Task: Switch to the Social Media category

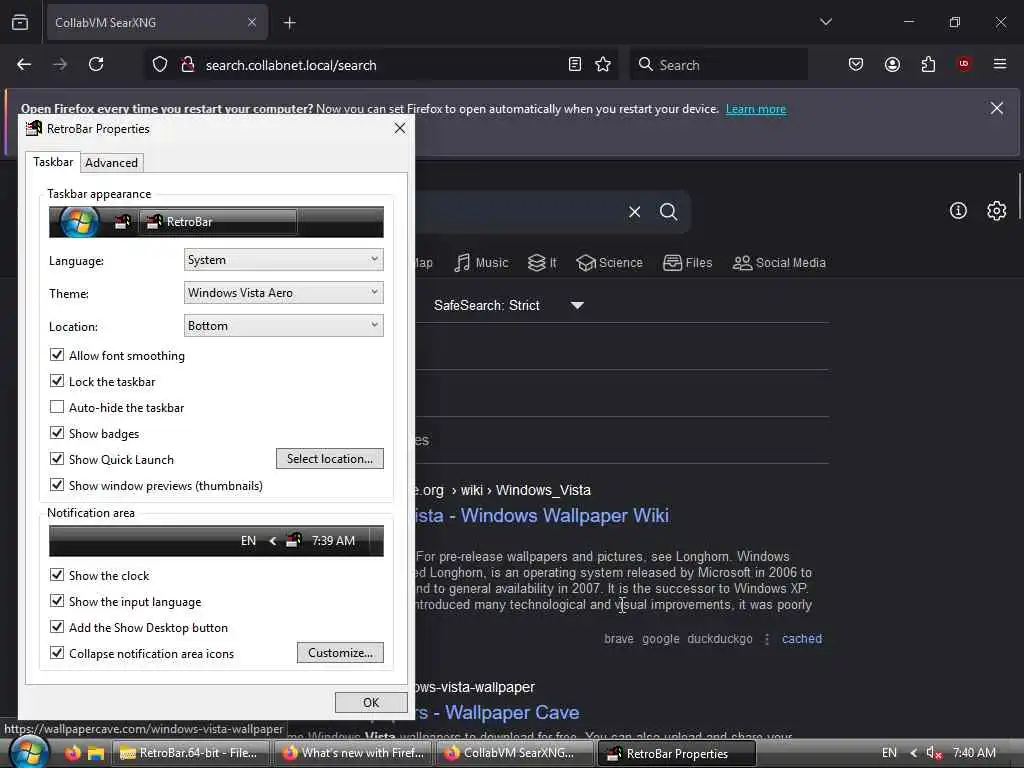Action: click(779, 263)
